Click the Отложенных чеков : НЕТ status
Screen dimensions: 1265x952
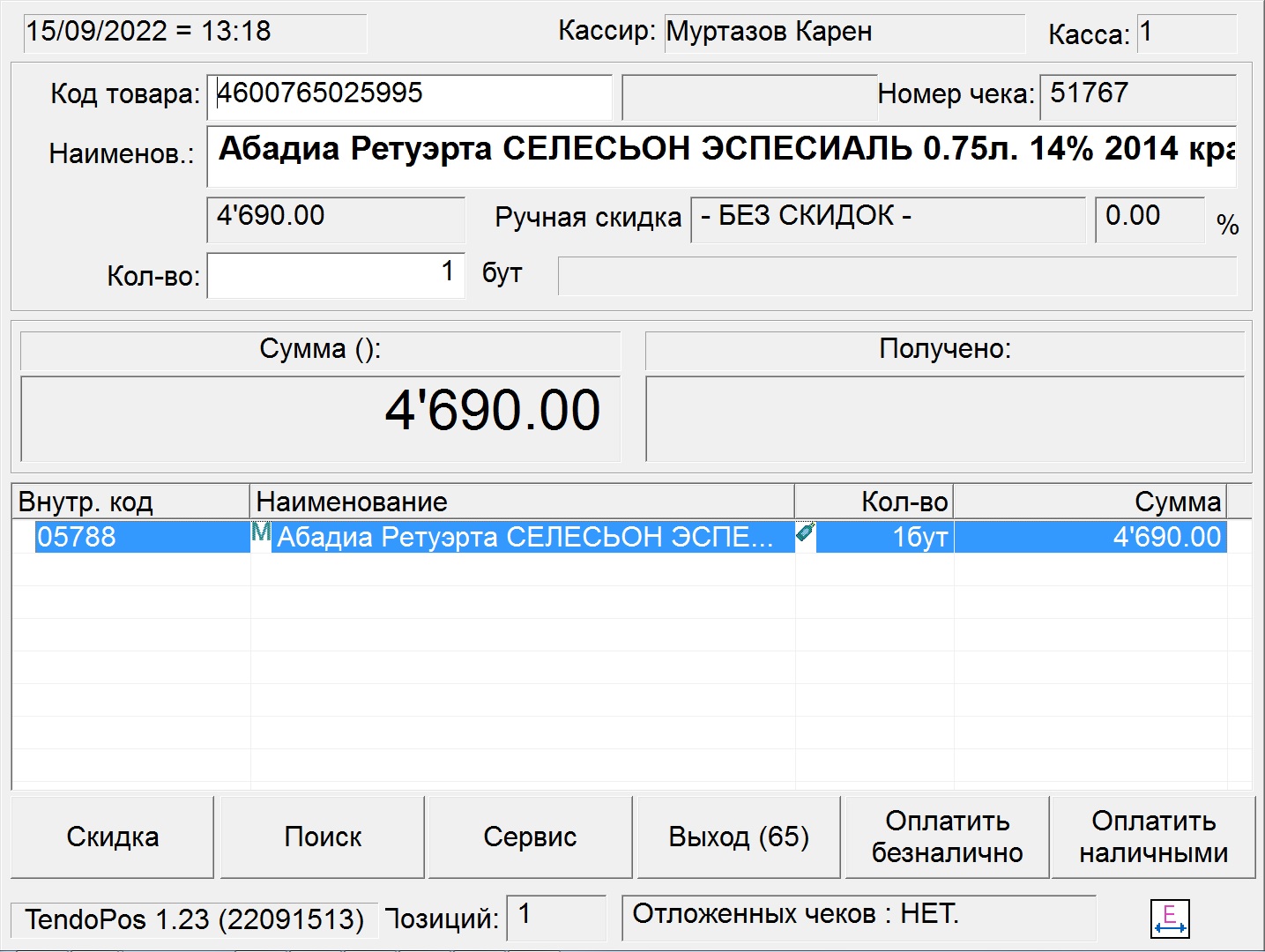pos(859,918)
